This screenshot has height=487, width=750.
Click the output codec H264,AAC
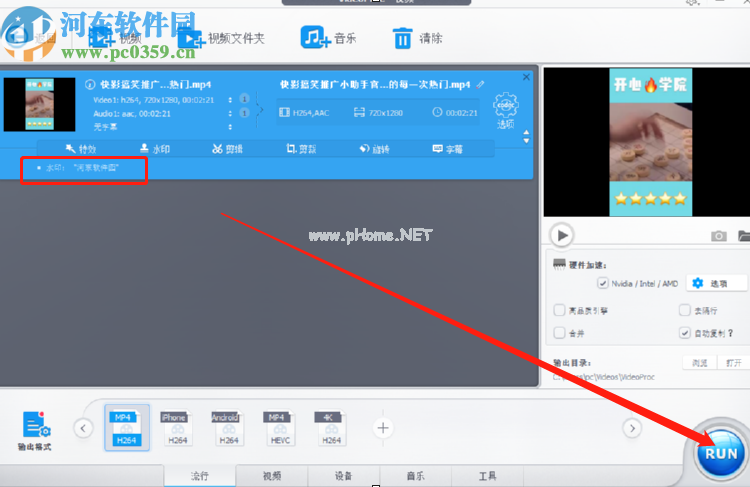click(x=304, y=113)
